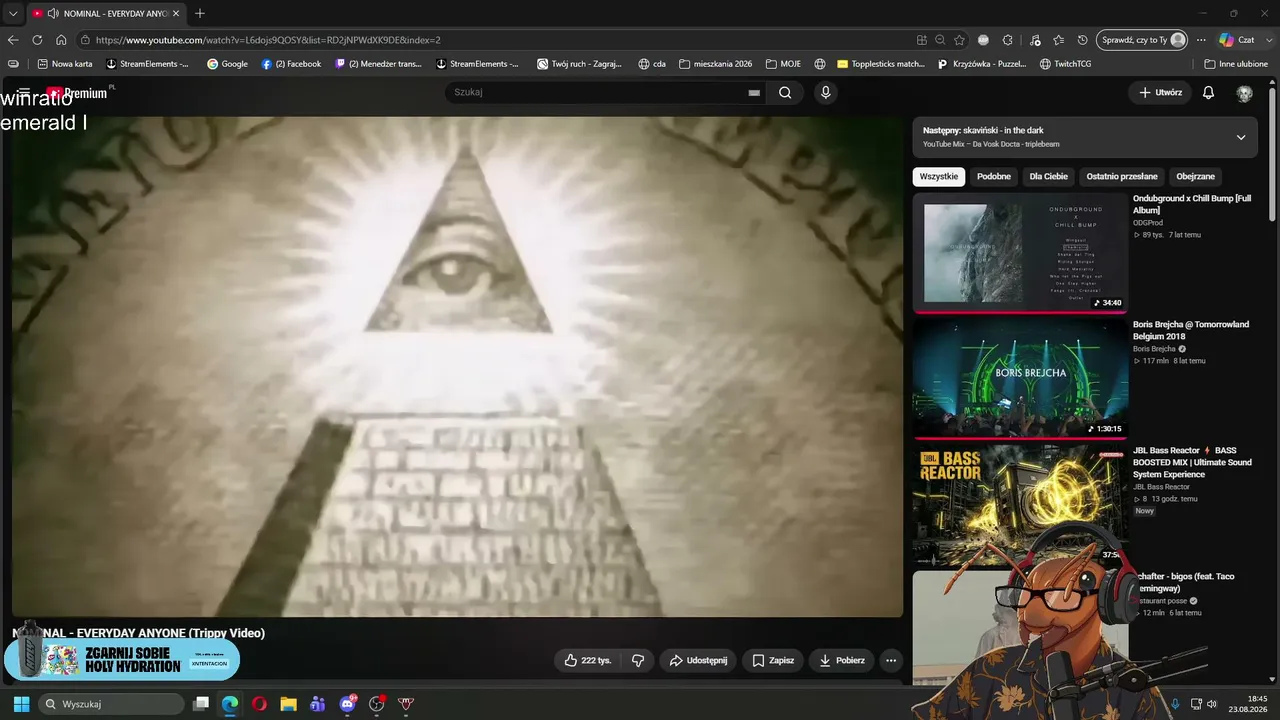Open browser history clock icon
This screenshot has height=720, width=1280.
coord(1083,40)
